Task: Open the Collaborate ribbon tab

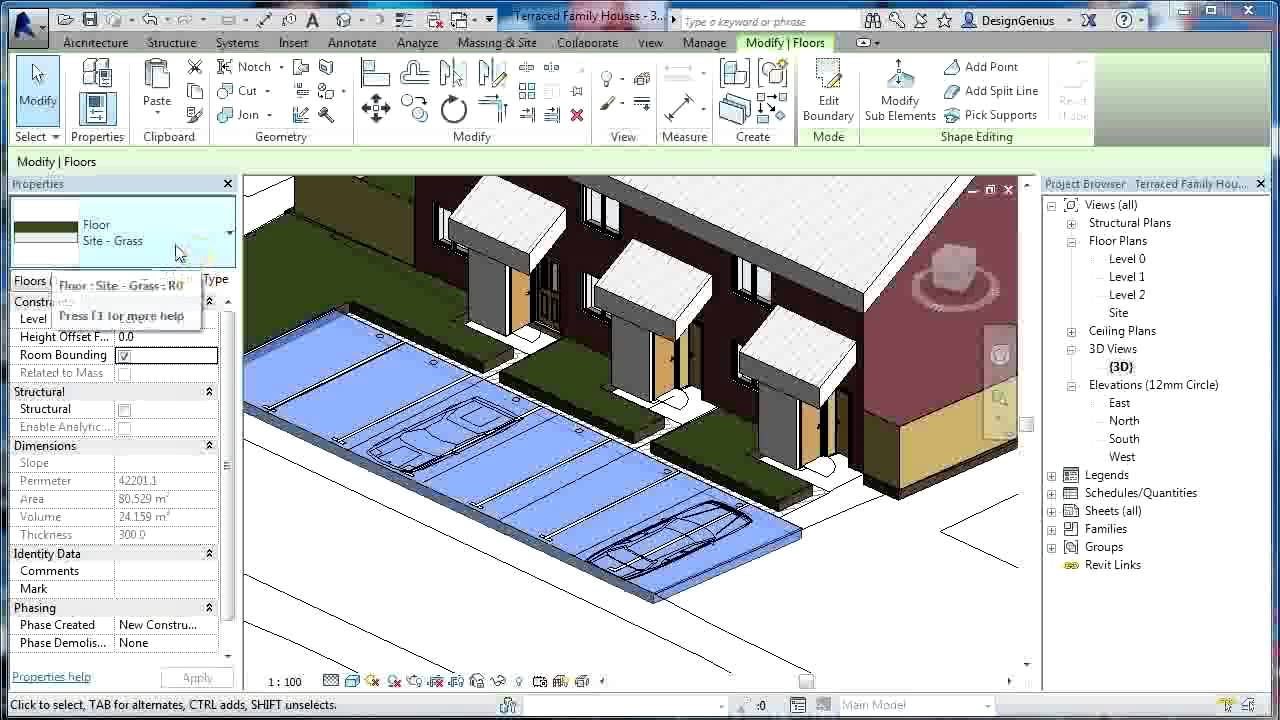Action: [x=587, y=43]
